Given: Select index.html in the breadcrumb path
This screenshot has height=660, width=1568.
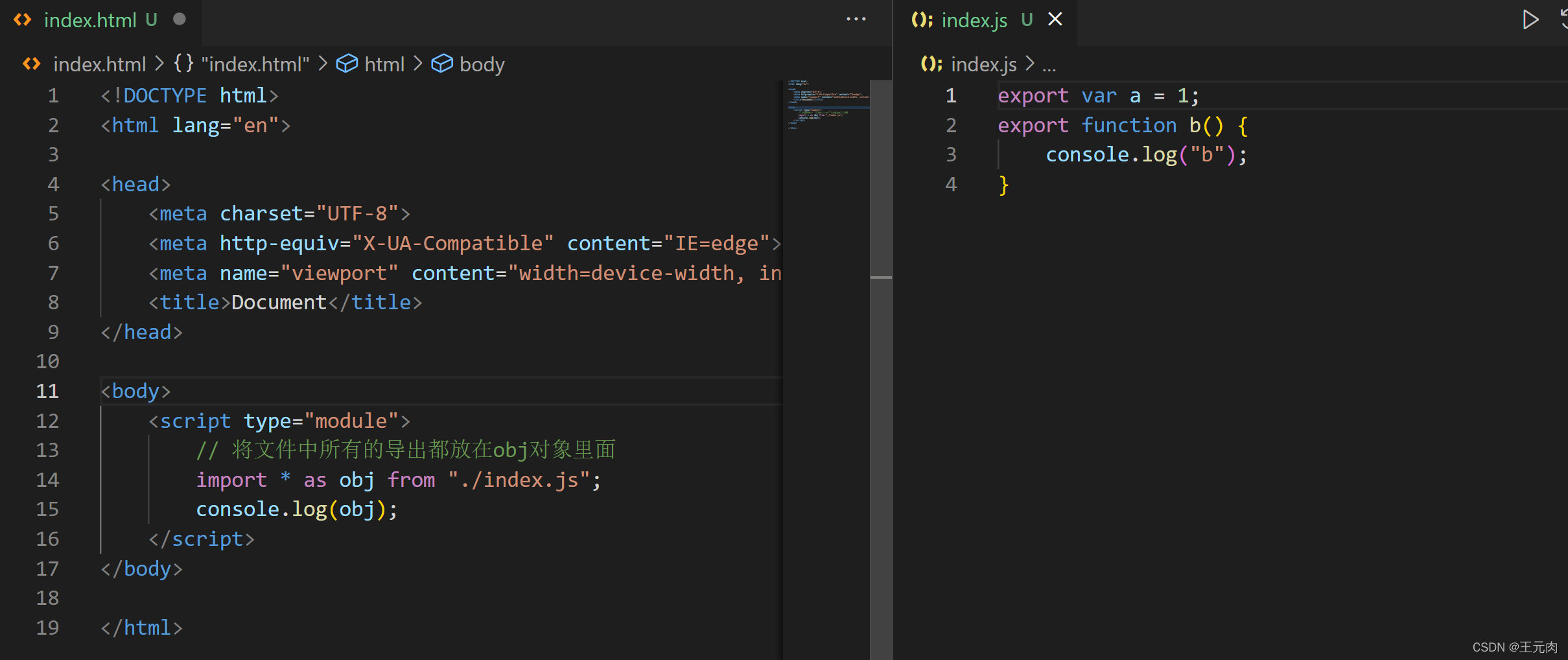Looking at the screenshot, I should (99, 64).
